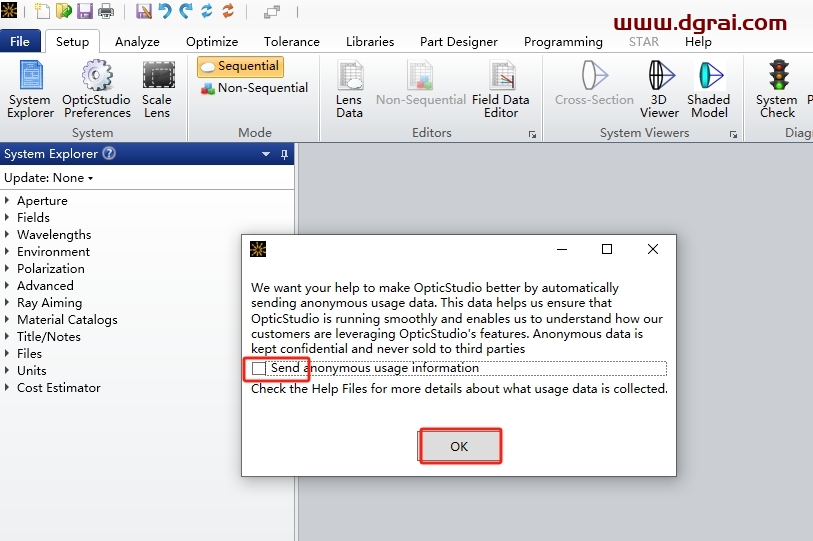Click the dialog's OpticStudio logo icon

pos(258,249)
